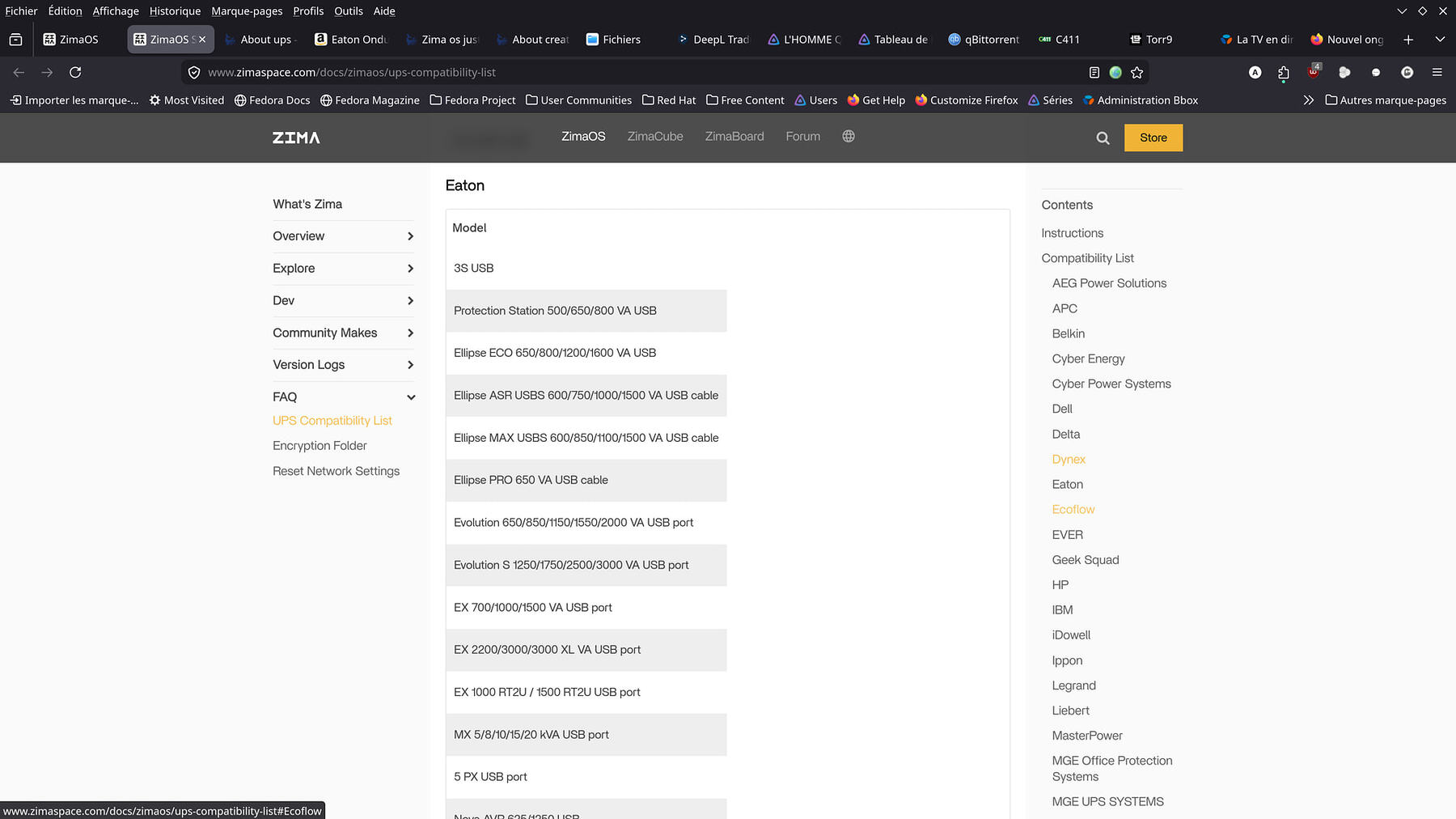Screen dimensions: 1456x819
Task: Select the "MX 5/8/10/15/20 kVA USB port" row
Action: tap(586, 735)
